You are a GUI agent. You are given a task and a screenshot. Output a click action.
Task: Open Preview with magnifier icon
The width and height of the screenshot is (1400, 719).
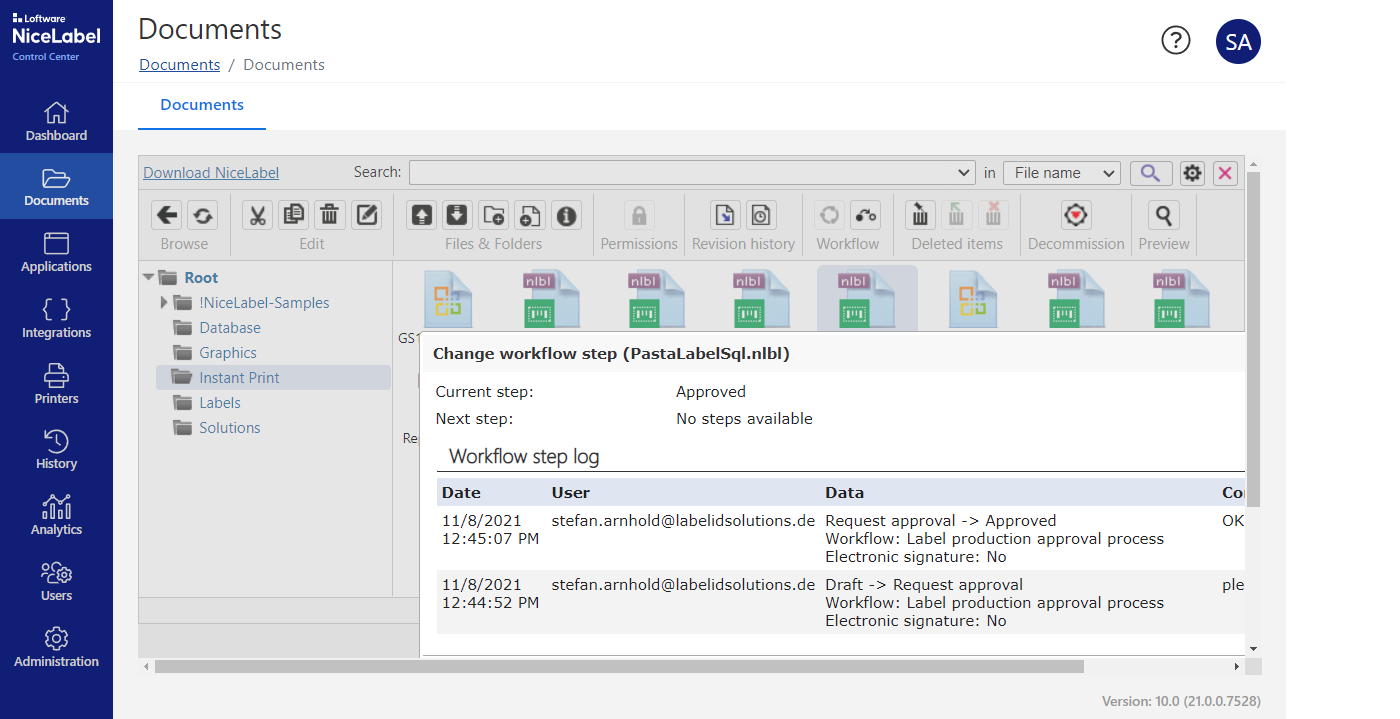click(1164, 215)
